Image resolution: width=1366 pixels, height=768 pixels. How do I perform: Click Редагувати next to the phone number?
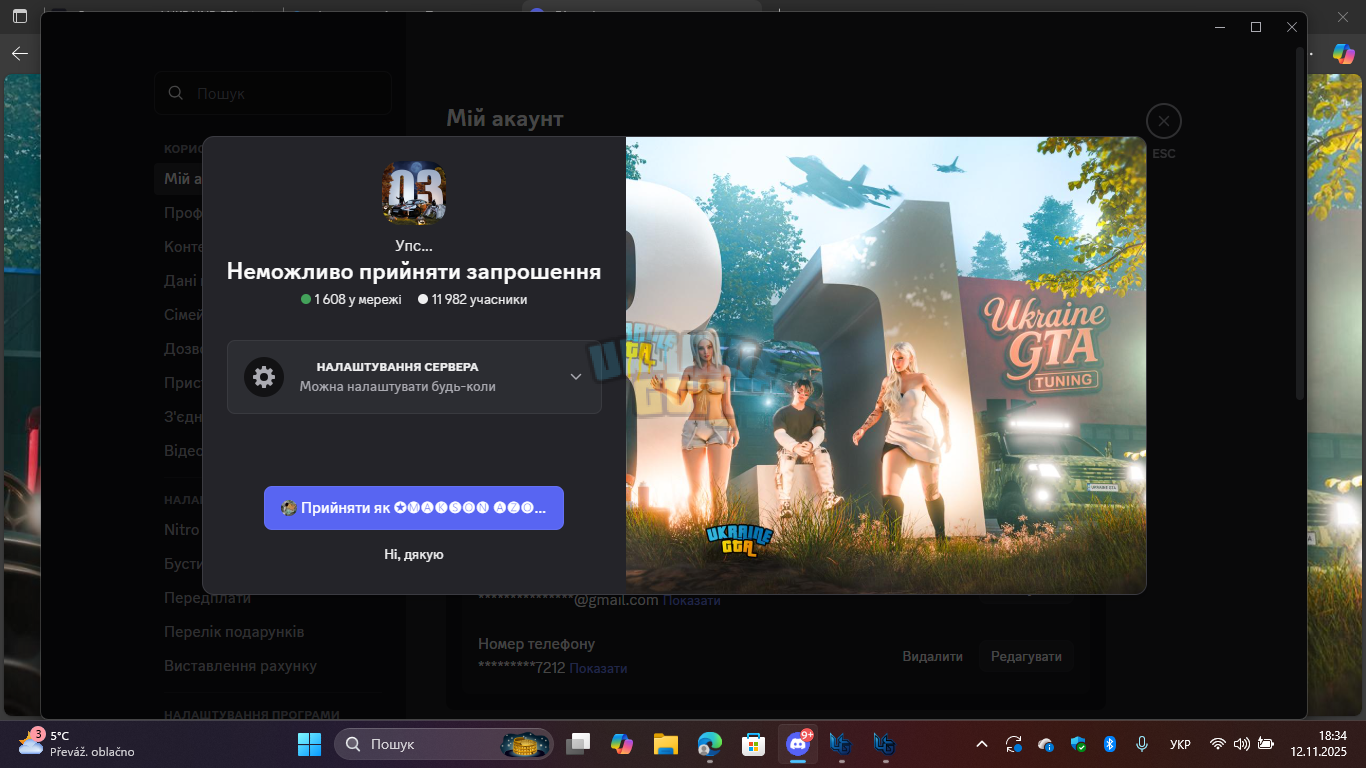click(1026, 657)
